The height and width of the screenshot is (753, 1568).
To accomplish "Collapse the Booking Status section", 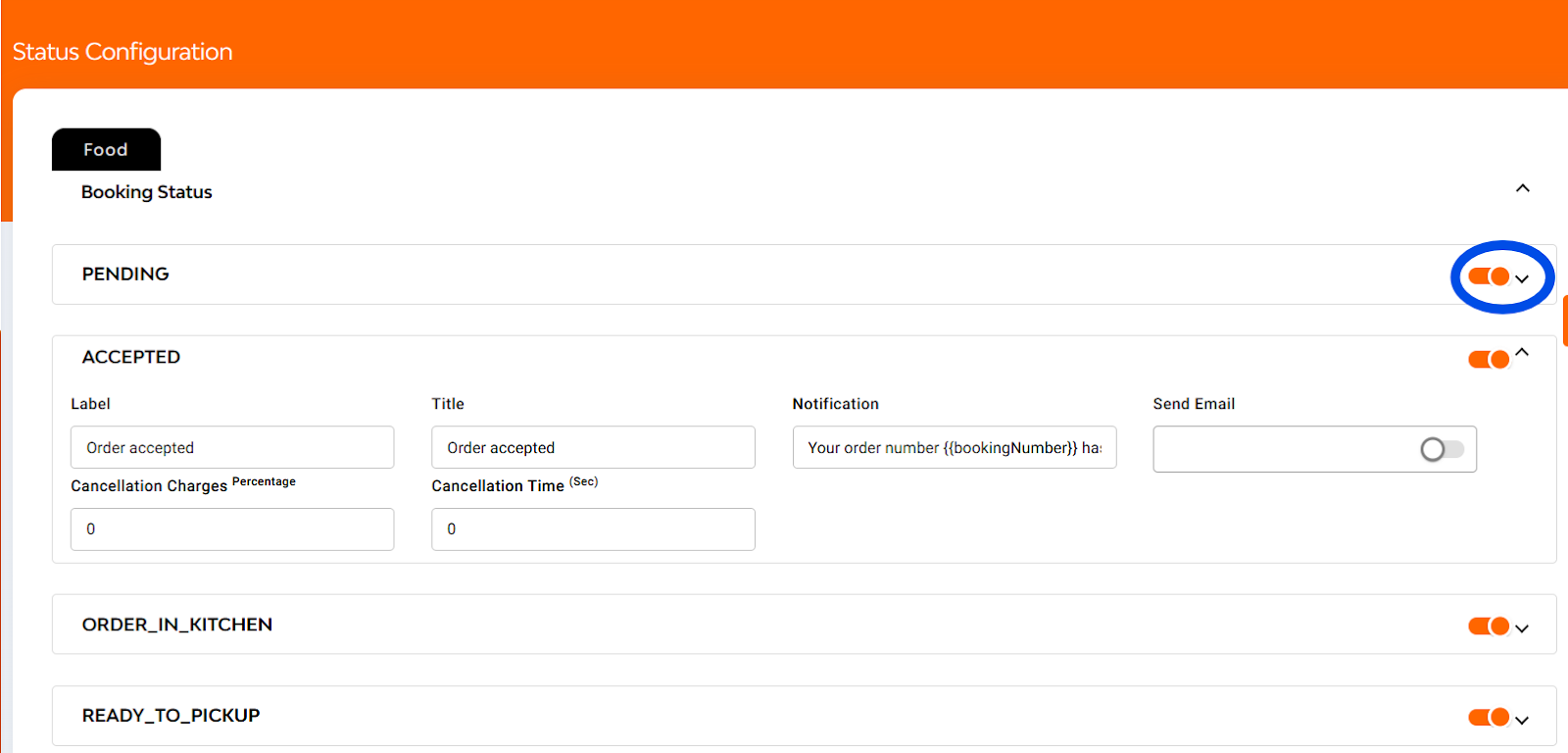I will pos(1523,188).
